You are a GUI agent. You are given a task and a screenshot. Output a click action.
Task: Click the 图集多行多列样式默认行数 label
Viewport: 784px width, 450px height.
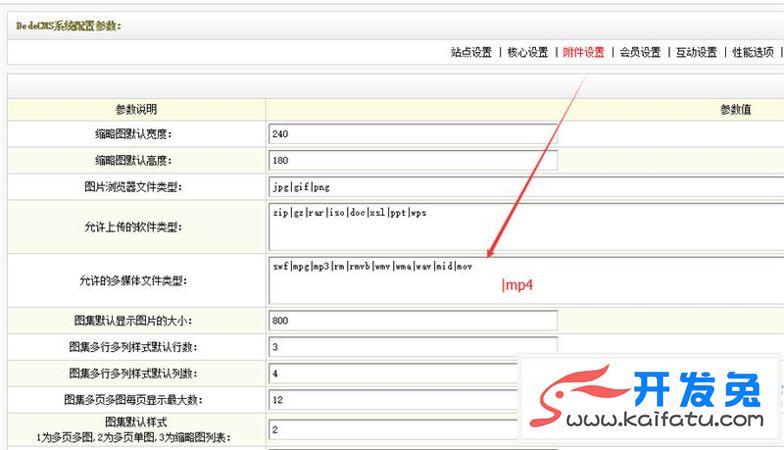(134, 347)
